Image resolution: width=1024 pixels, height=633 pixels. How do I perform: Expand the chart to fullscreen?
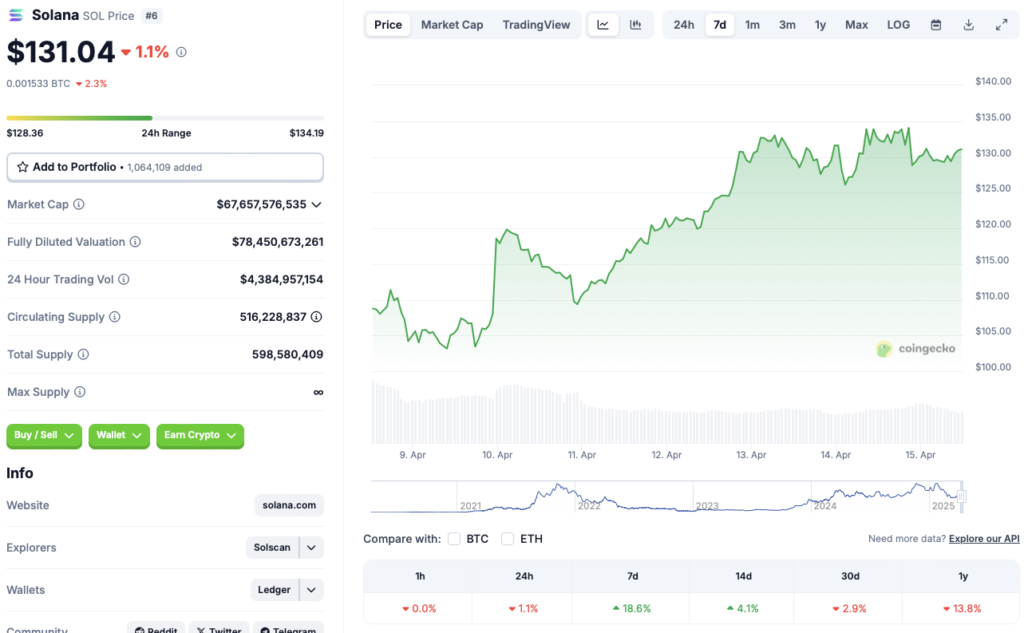tap(1001, 25)
